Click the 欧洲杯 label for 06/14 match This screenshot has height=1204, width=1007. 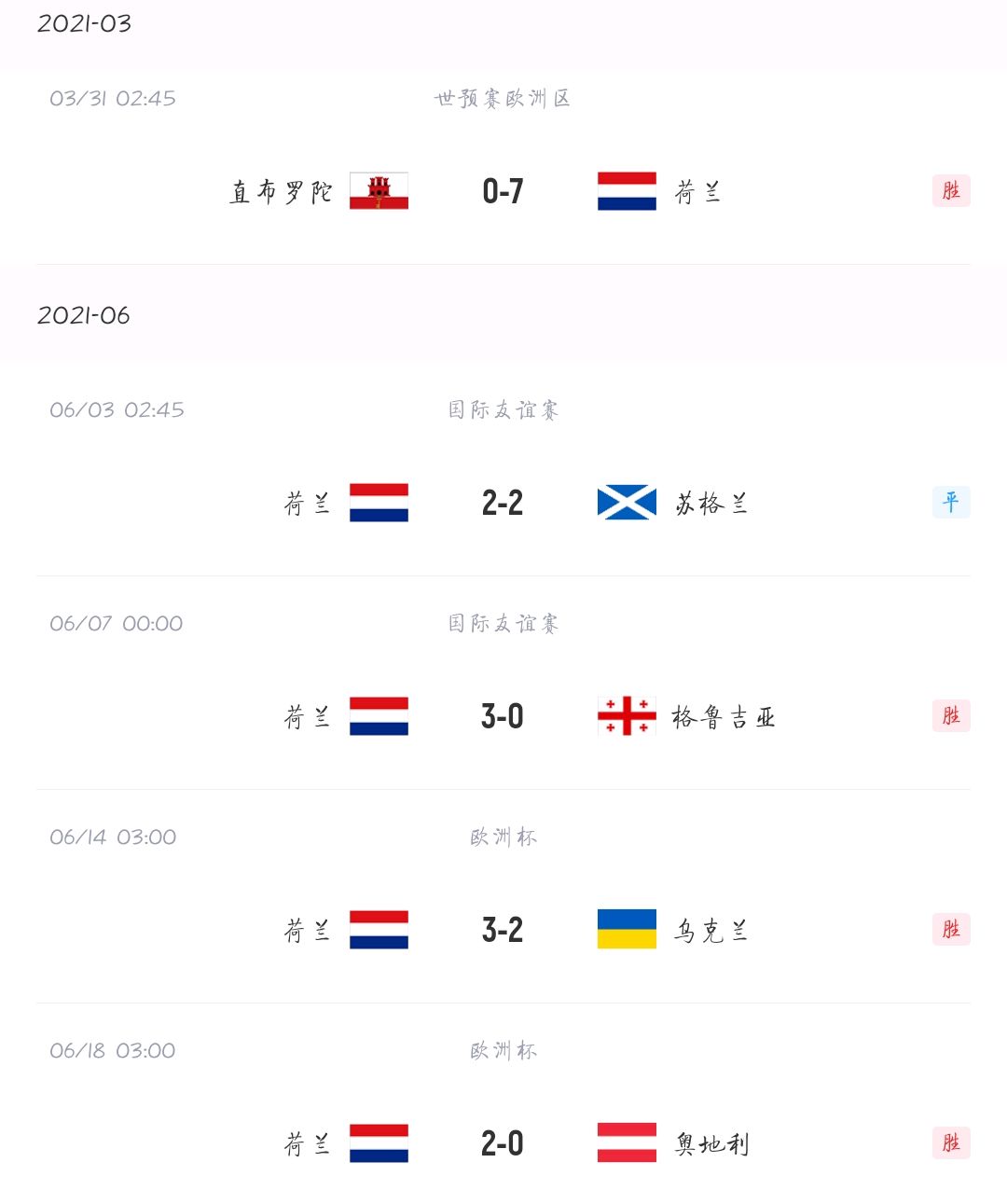503,837
